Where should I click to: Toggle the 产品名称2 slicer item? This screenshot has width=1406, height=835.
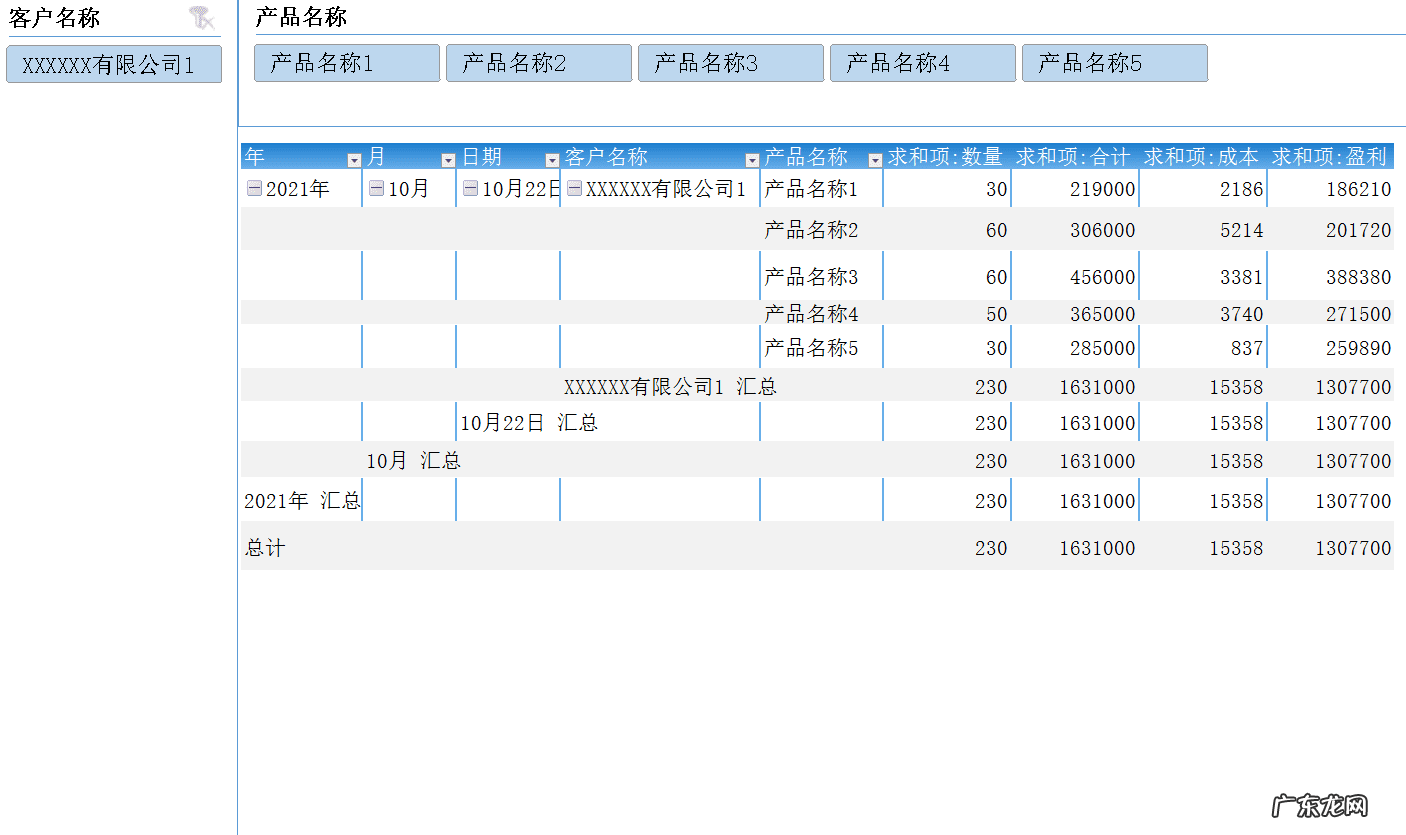[x=538, y=62]
